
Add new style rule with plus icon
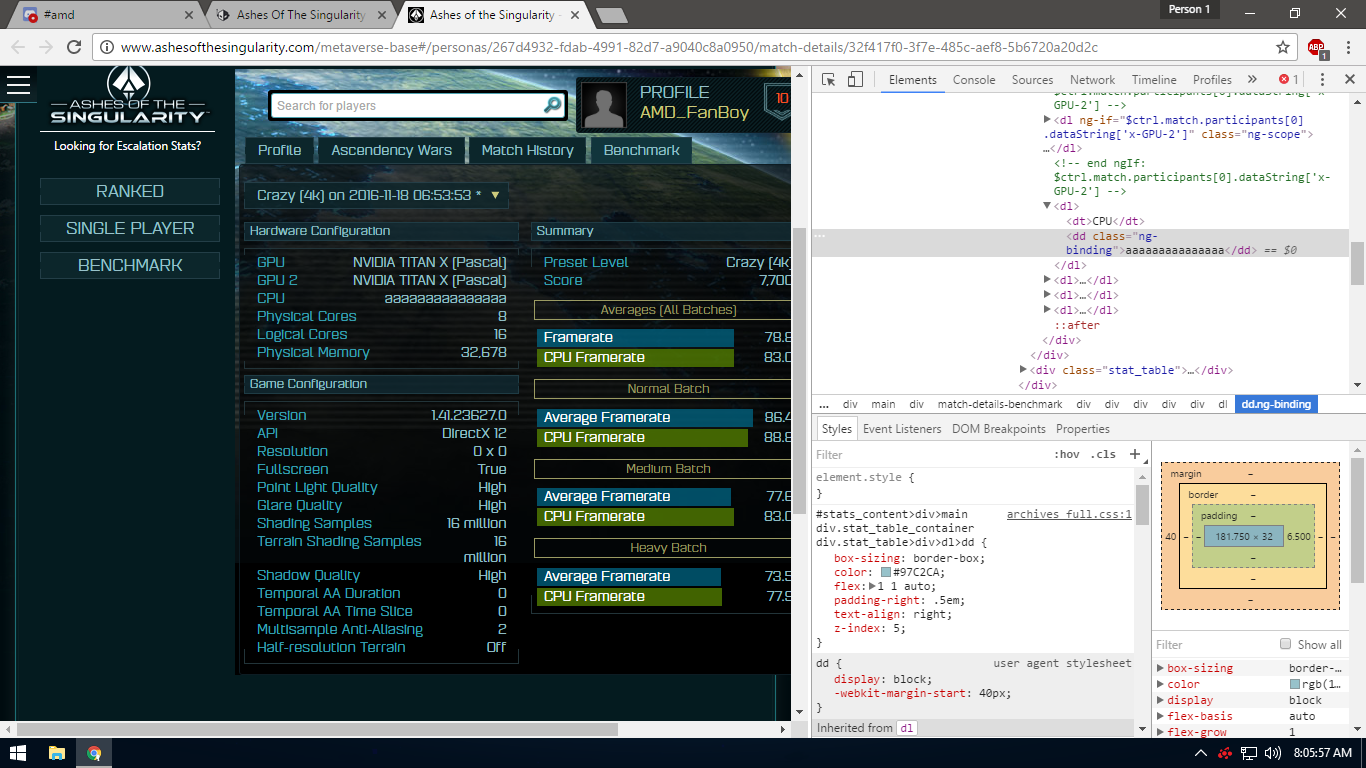point(1135,454)
